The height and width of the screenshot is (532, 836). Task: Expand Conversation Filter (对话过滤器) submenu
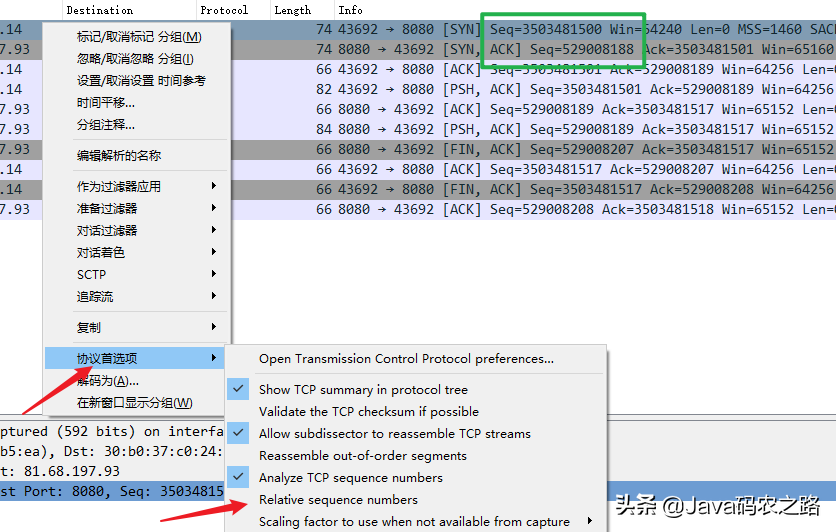[x=138, y=230]
